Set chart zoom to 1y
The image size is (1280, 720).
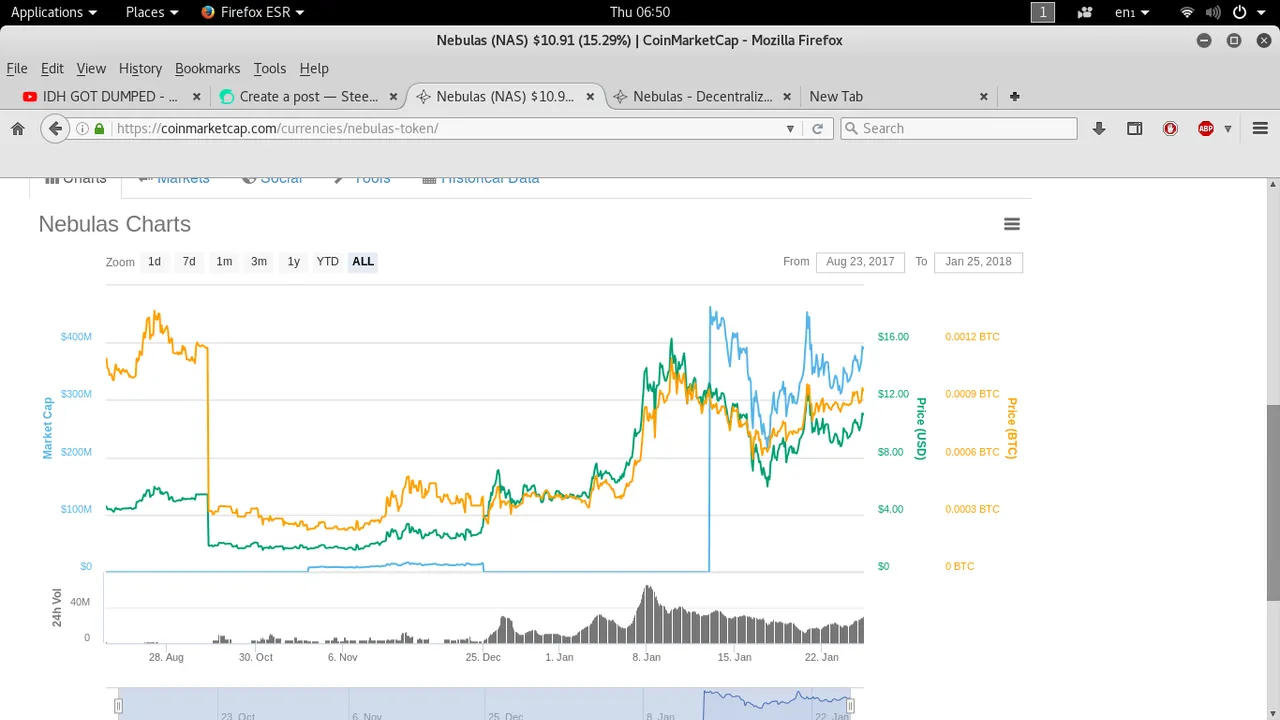[293, 262]
